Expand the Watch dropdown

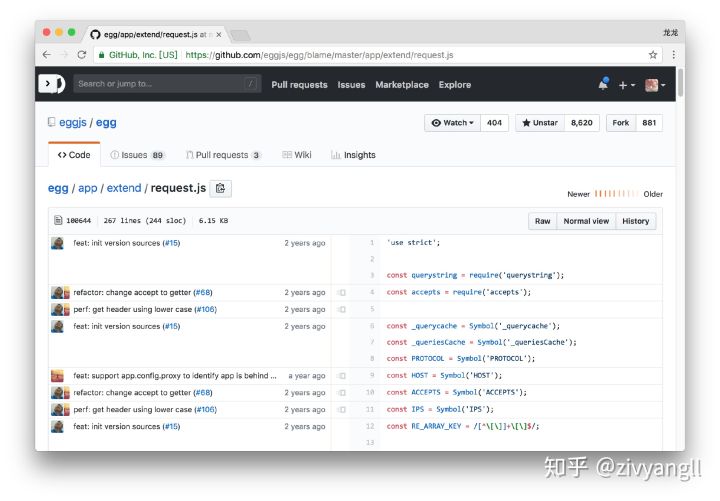tap(452, 123)
